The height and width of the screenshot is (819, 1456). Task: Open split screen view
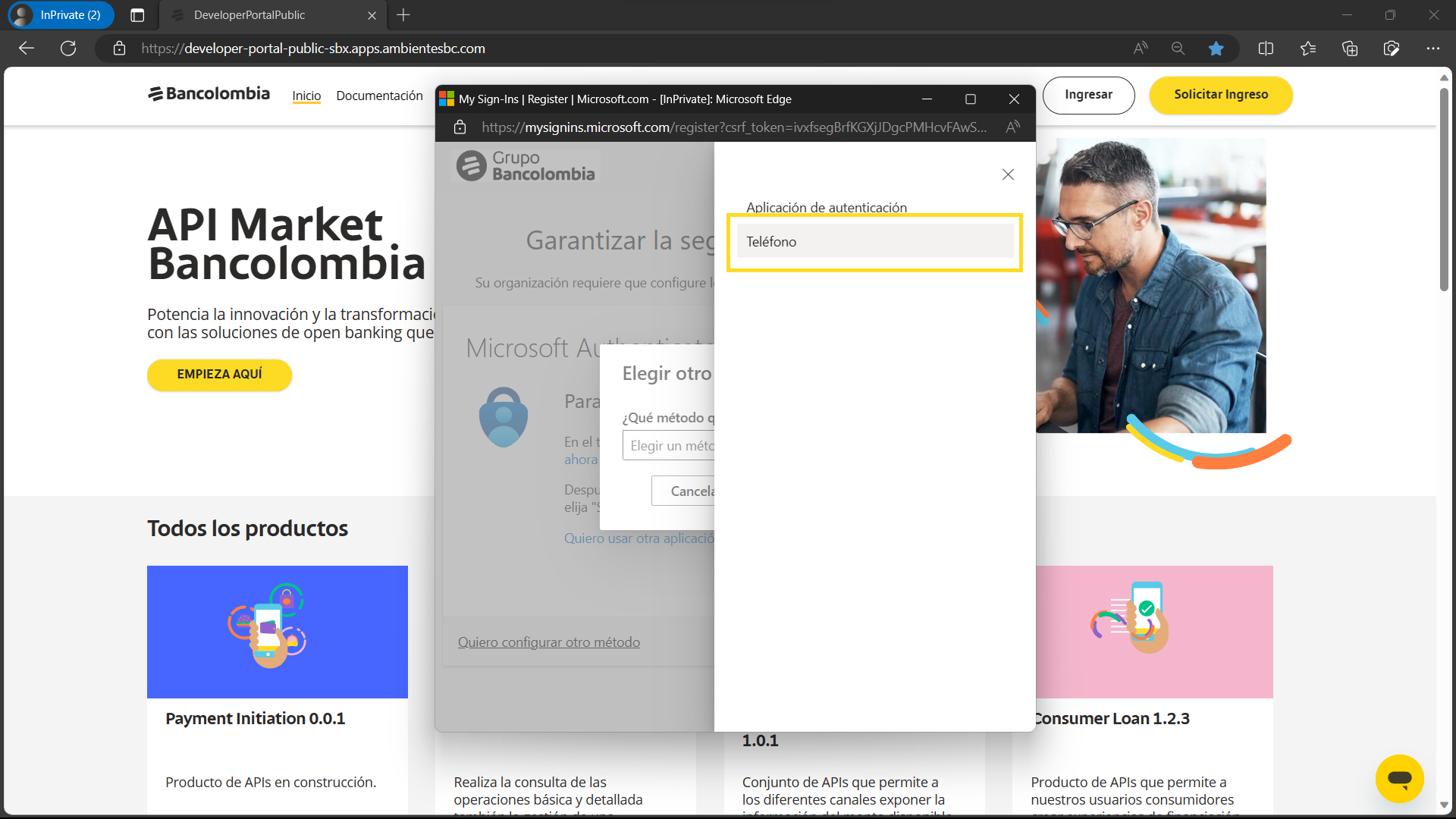pyautogui.click(x=1266, y=48)
